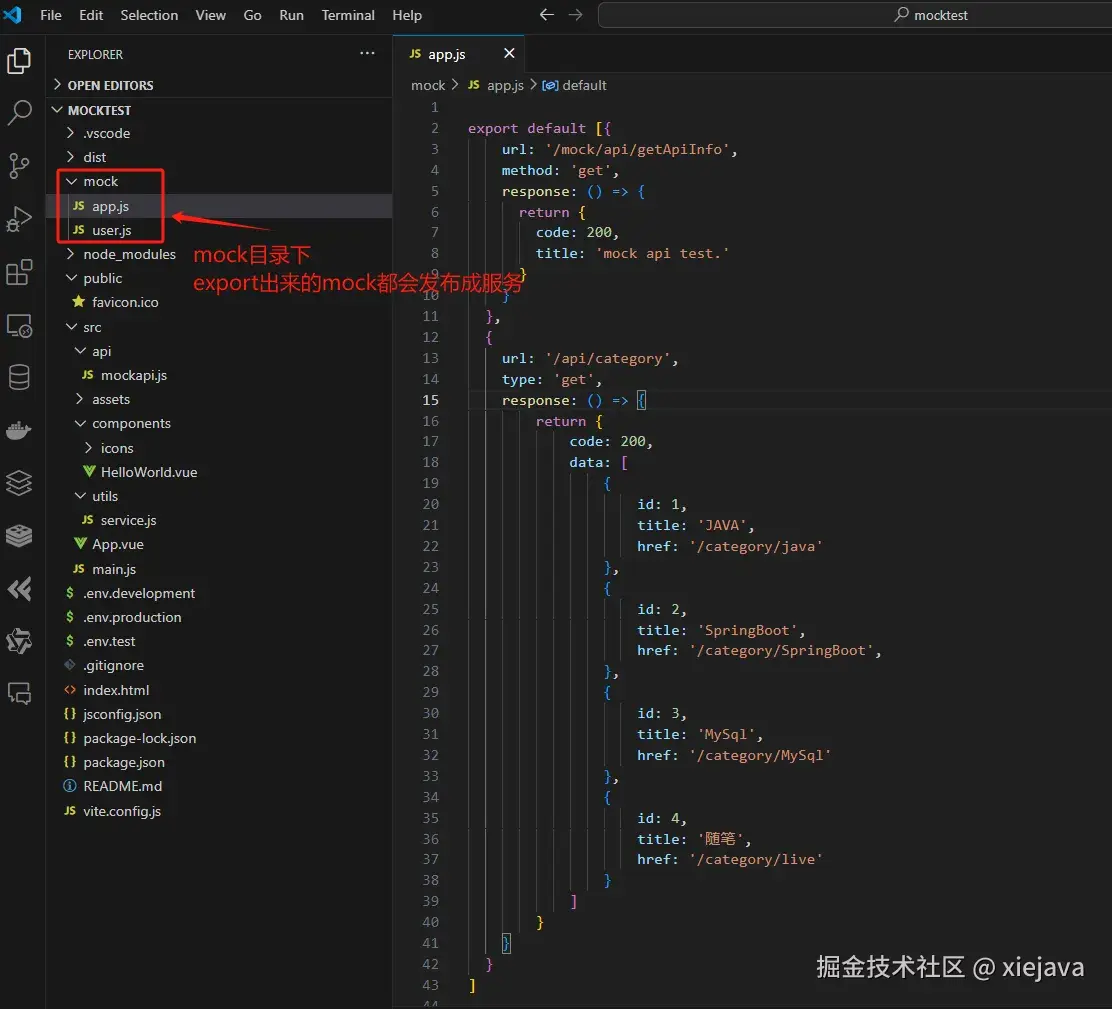The width and height of the screenshot is (1112, 1009).
Task: Open the Extensions view
Action: 19,272
